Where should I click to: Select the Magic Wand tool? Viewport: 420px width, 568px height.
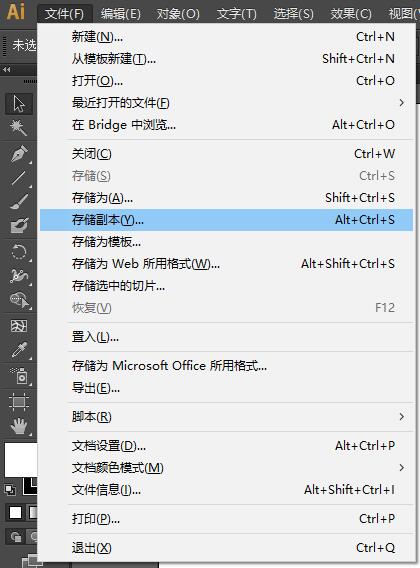point(18,128)
